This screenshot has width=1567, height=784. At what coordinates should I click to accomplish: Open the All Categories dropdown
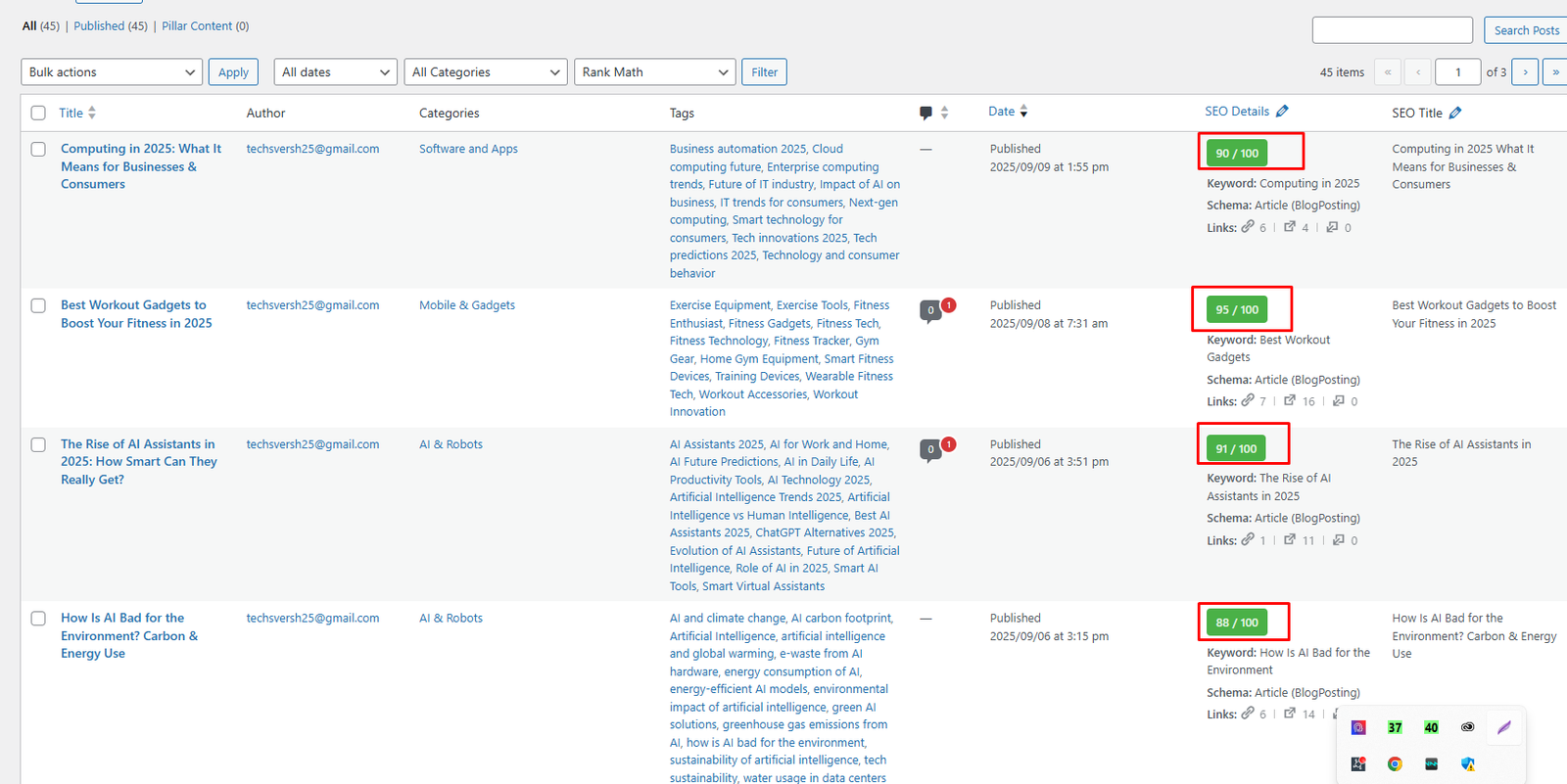[485, 72]
